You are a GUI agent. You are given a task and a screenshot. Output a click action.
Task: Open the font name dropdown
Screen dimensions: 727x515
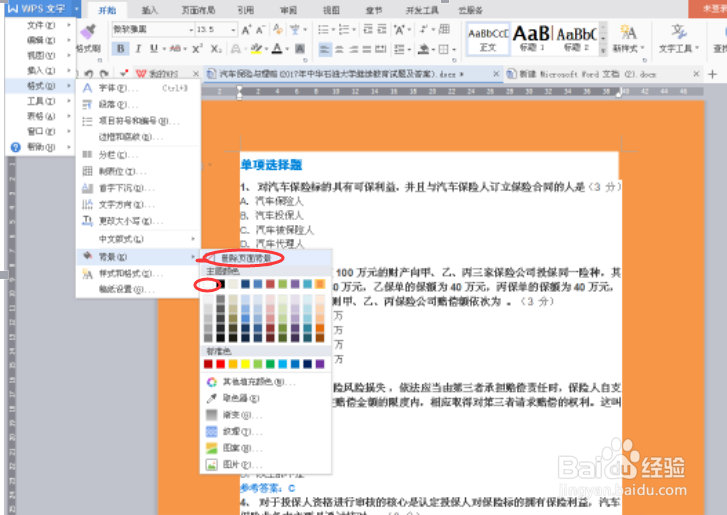pyautogui.click(x=191, y=30)
